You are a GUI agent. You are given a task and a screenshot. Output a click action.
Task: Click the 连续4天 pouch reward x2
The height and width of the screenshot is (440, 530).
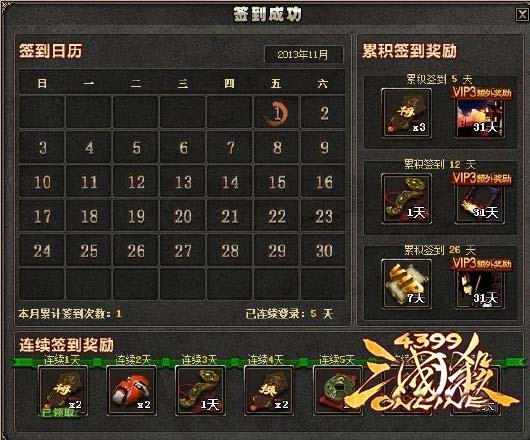(x=269, y=390)
